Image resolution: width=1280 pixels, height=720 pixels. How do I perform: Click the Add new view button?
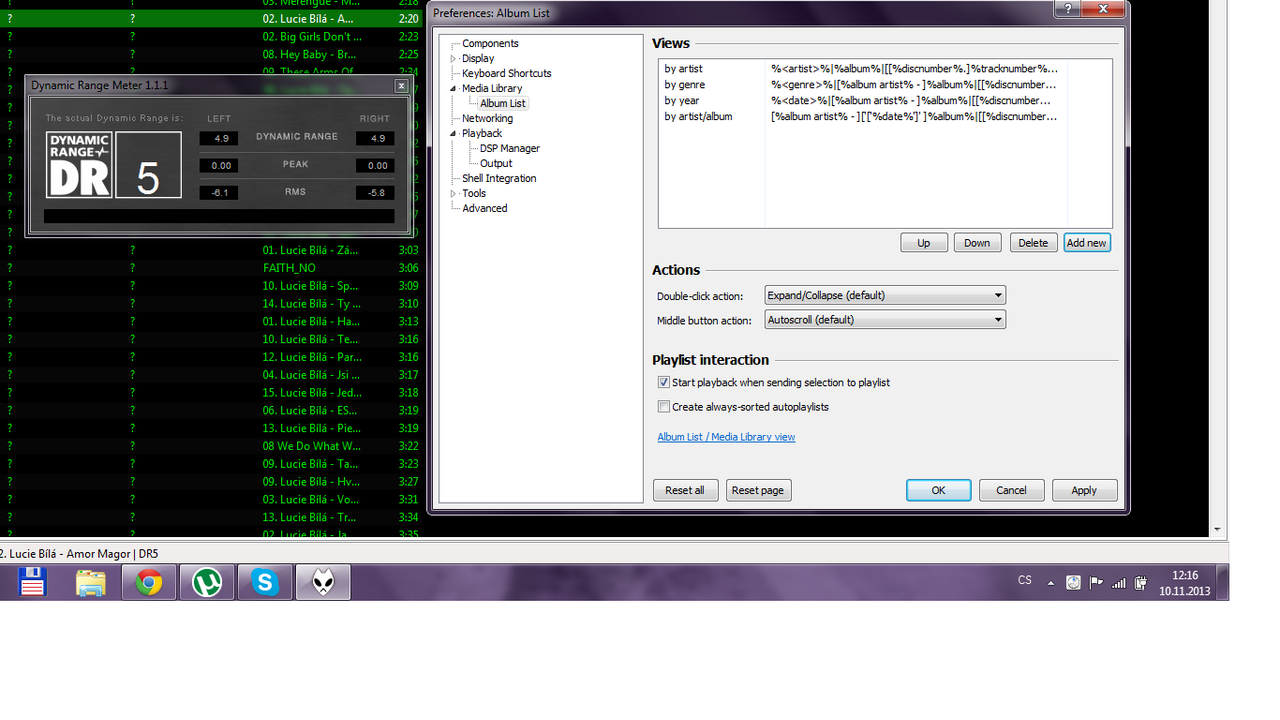pos(1087,243)
